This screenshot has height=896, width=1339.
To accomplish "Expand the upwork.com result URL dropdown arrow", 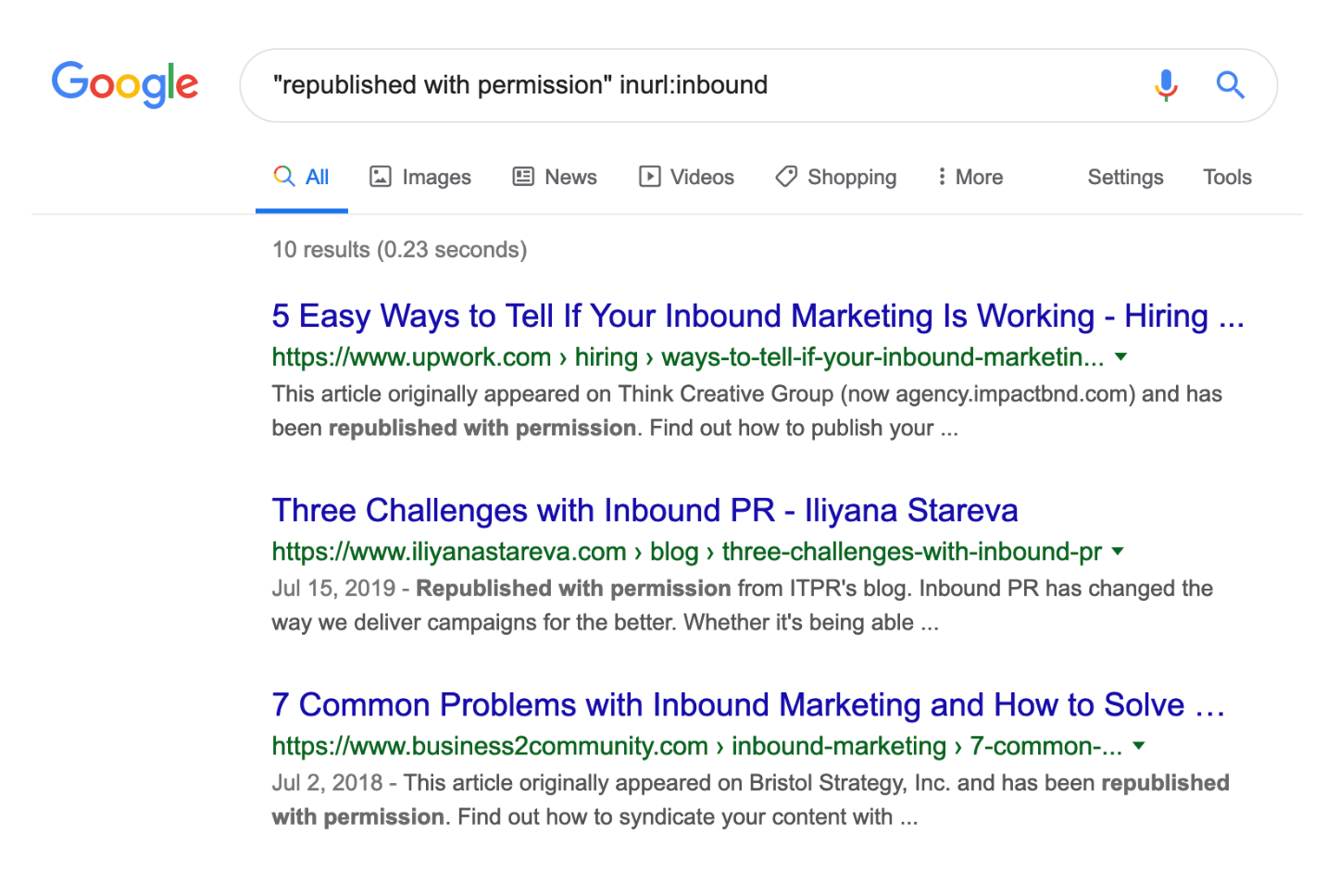I will 1121,357.
